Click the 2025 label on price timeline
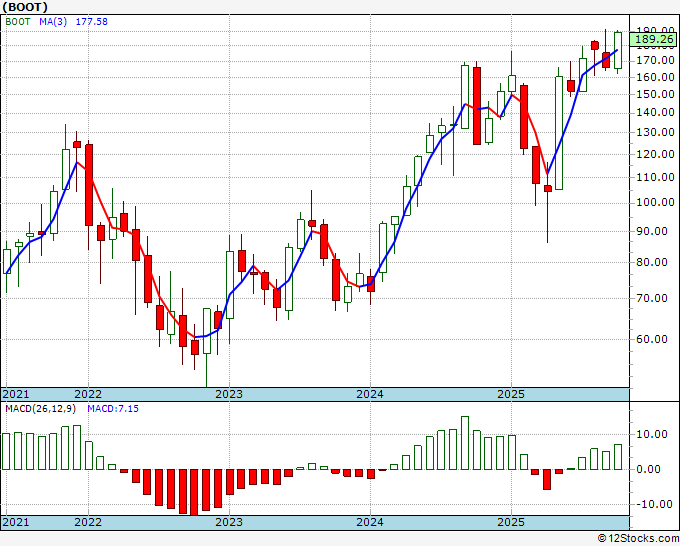The image size is (680, 546). 511,394
